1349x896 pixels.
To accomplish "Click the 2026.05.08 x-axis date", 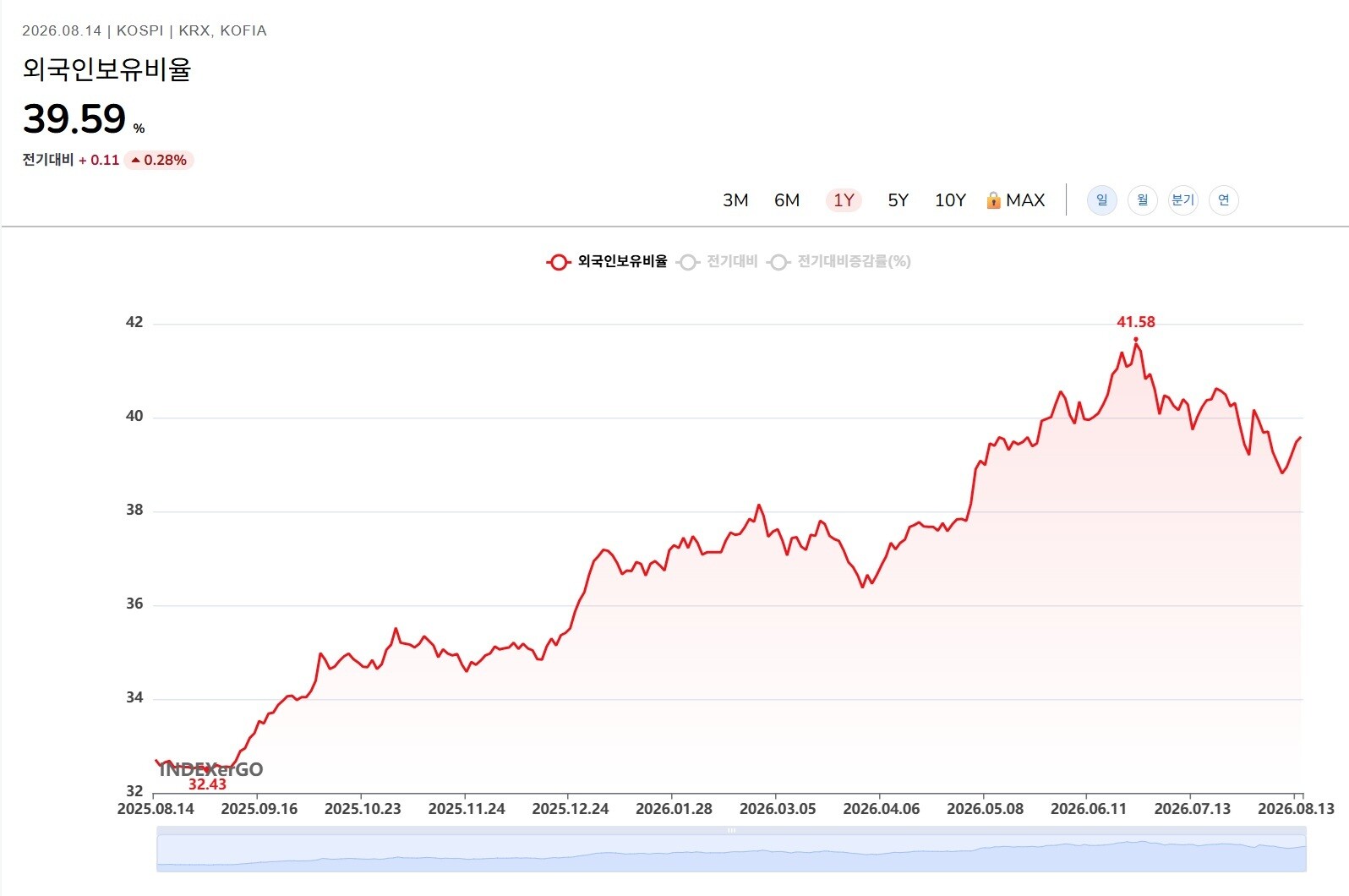I will pyautogui.click(x=985, y=809).
